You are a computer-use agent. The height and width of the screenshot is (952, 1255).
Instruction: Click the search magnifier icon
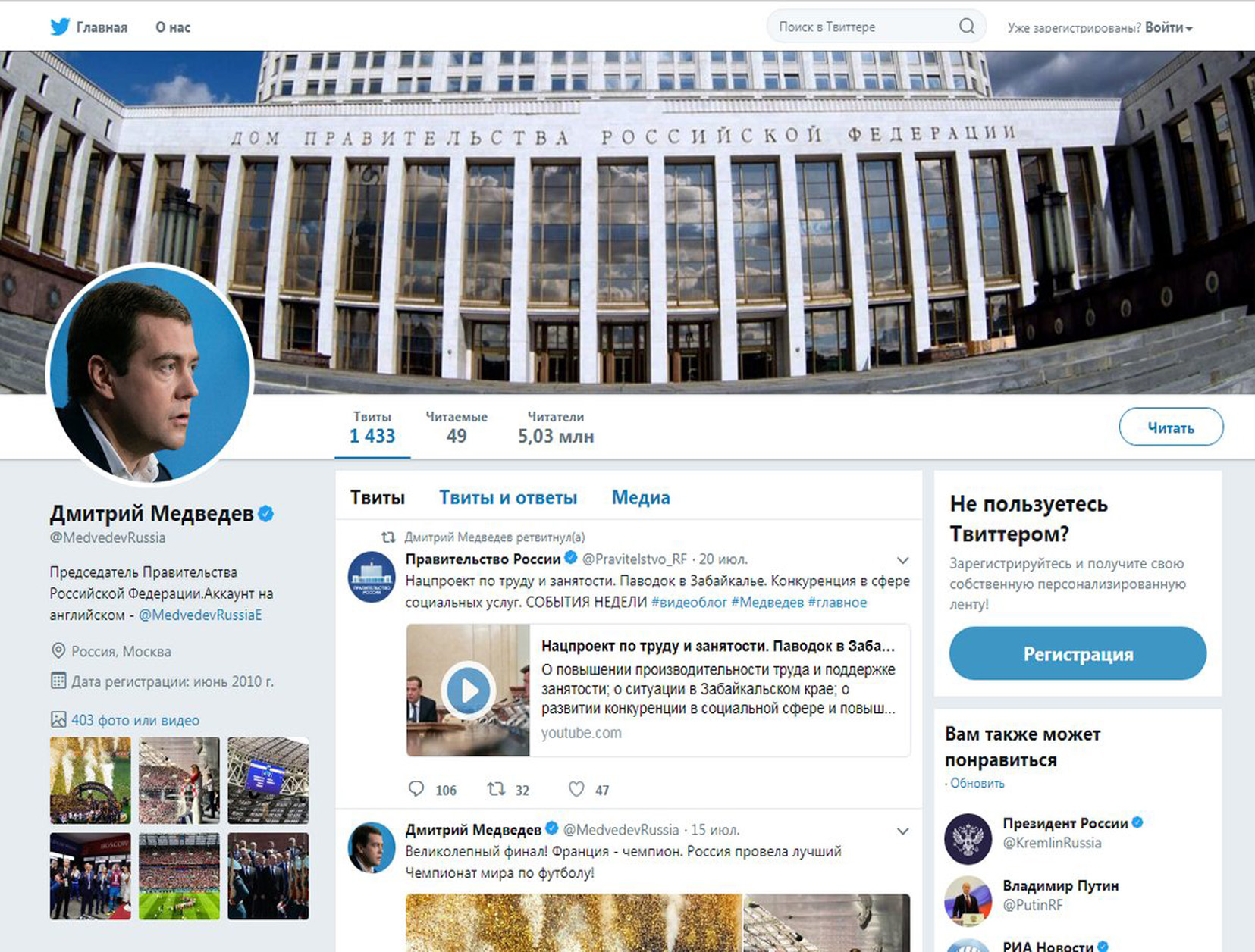click(x=967, y=27)
